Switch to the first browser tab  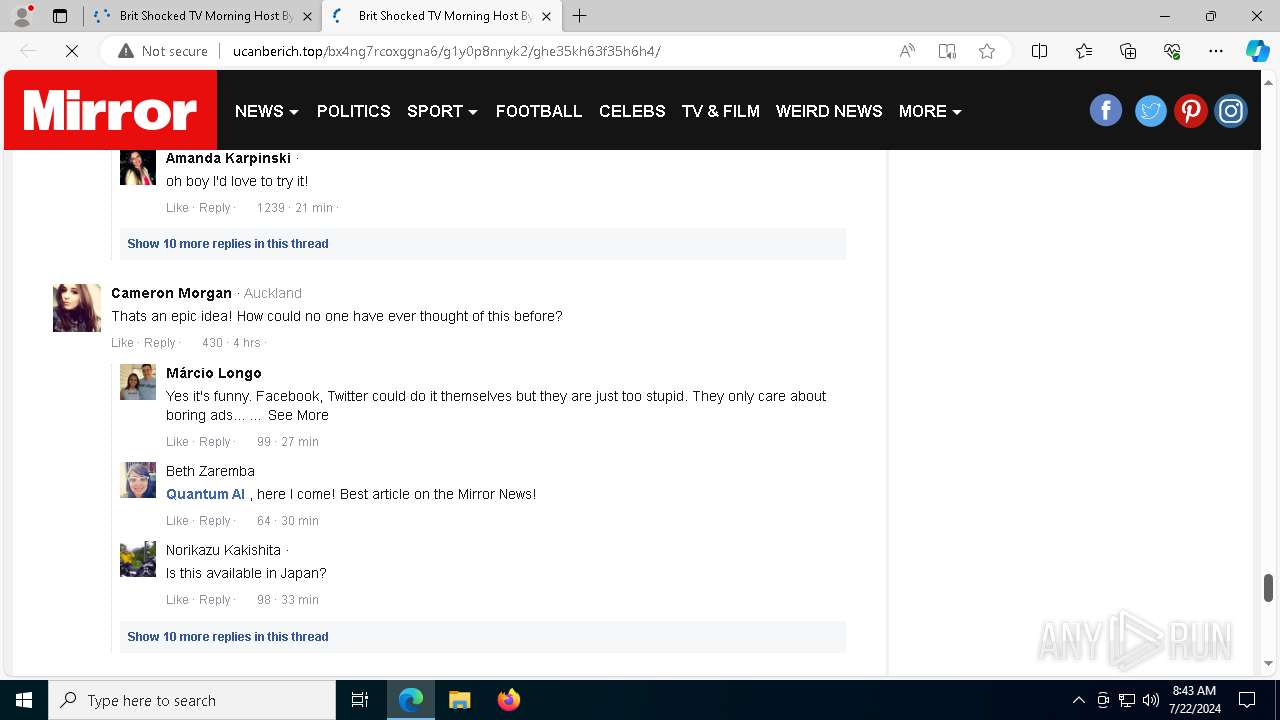tap(203, 16)
